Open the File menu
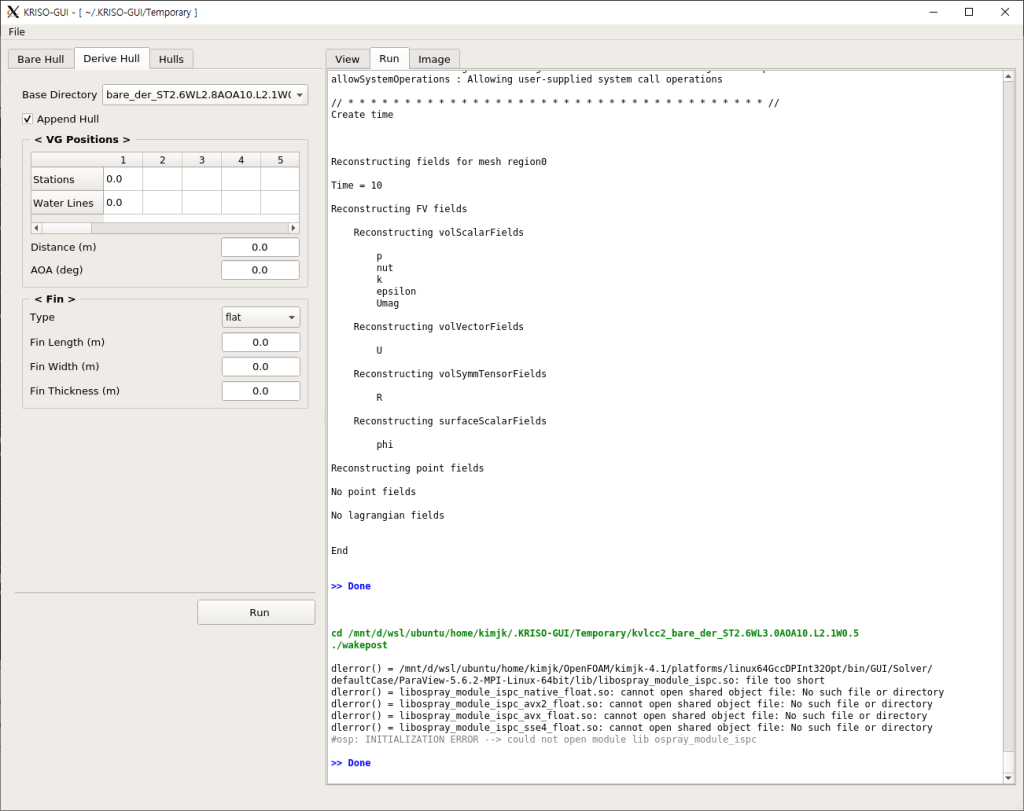This screenshot has width=1024, height=811. pos(17,32)
